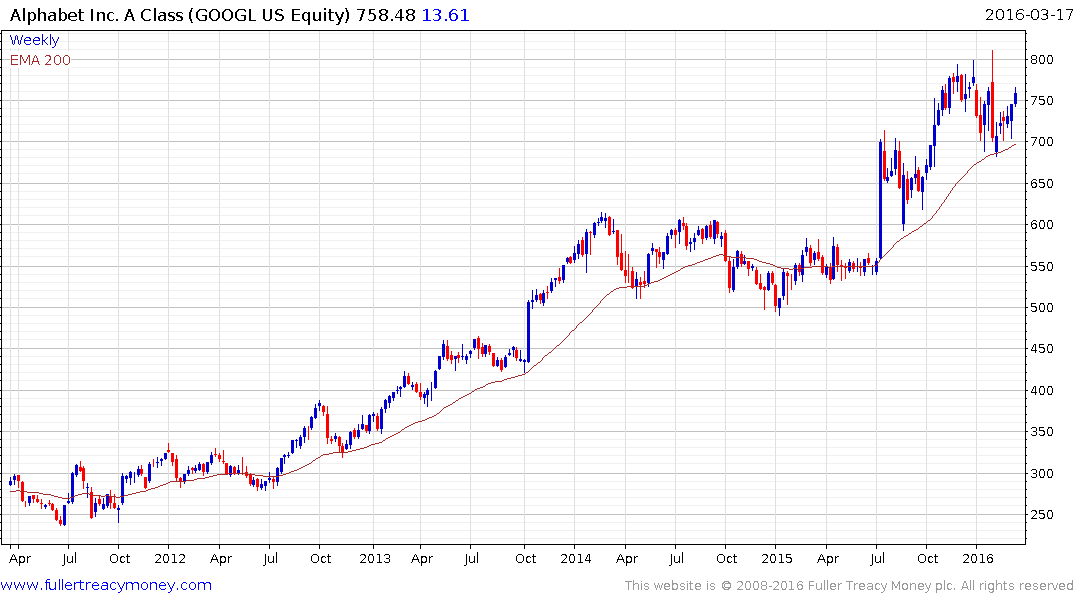Screen dimensions: 1075x600
Task: Click the 450 price axis label
Action: point(1041,349)
